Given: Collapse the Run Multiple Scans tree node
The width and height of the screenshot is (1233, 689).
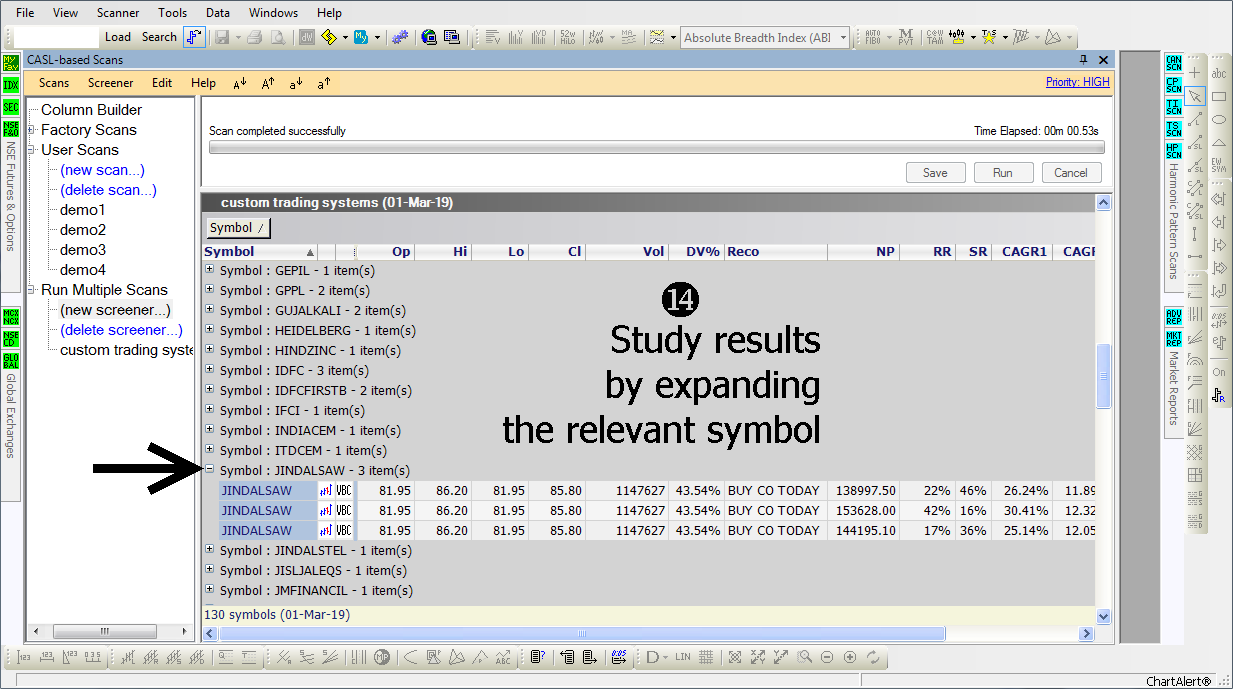Looking at the screenshot, I should coord(32,290).
